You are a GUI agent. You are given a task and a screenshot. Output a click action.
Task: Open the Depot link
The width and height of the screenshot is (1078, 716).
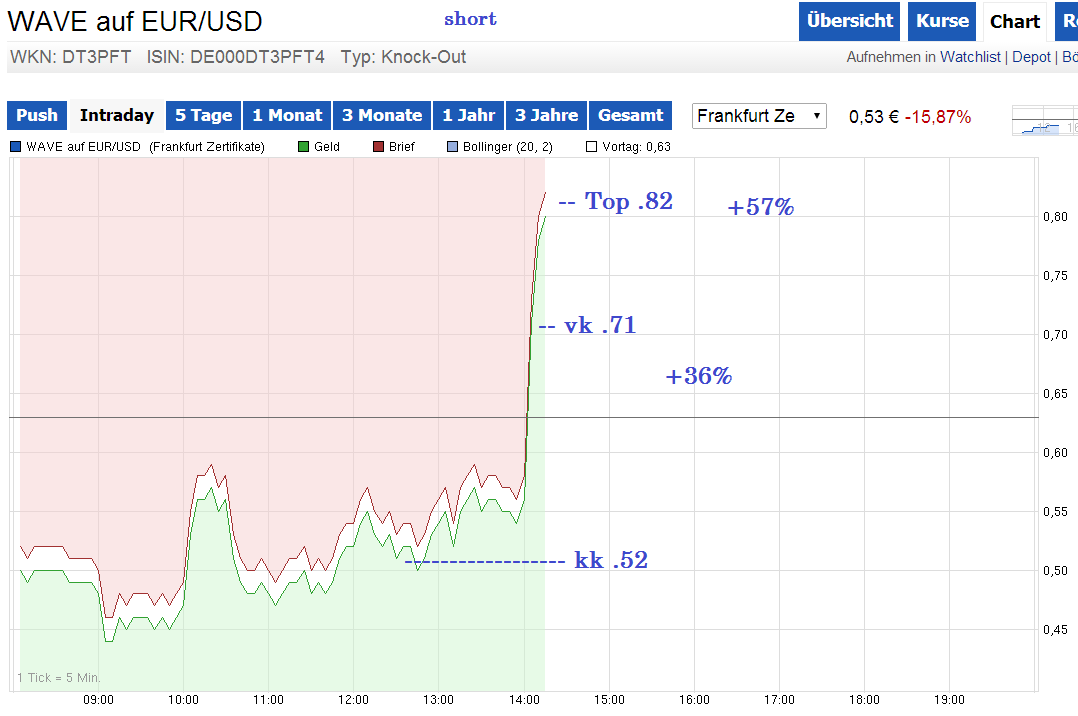[x=1031, y=57]
